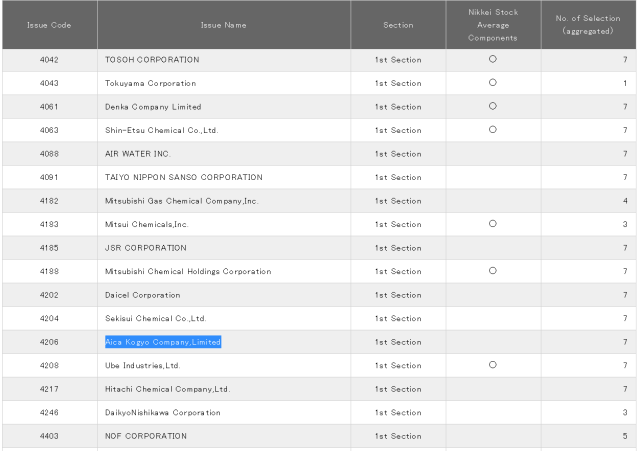The image size is (640, 451).
Task: Click 1st Section in JSR CORPORATION row
Action: [x=398, y=248]
